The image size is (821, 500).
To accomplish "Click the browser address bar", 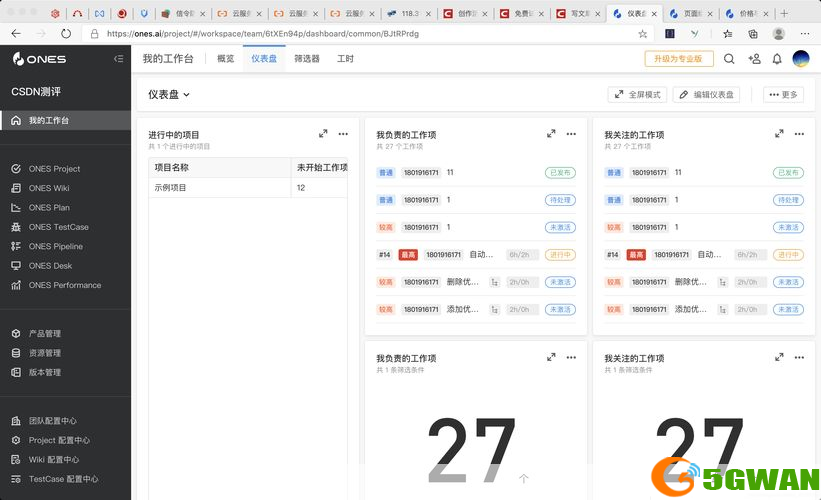I will (367, 34).
